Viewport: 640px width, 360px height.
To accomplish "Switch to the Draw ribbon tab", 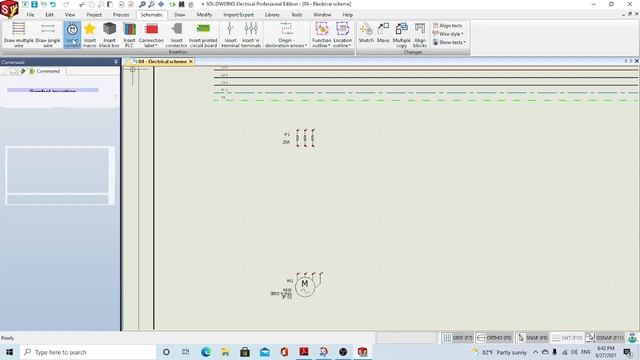I will [x=180, y=15].
